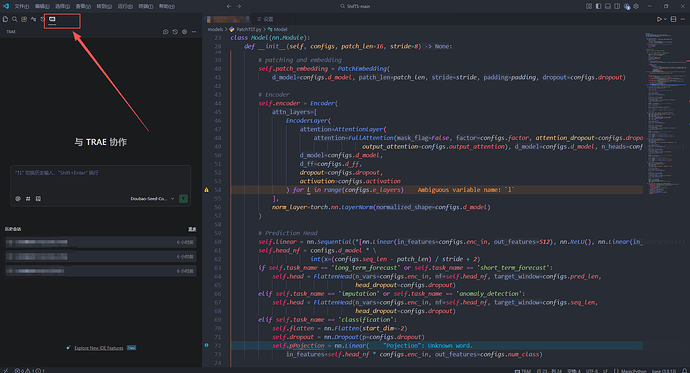The height and width of the screenshot is (373, 690).
Task: Click the '"Pojection": Unknown word.' message
Action: click(428, 346)
